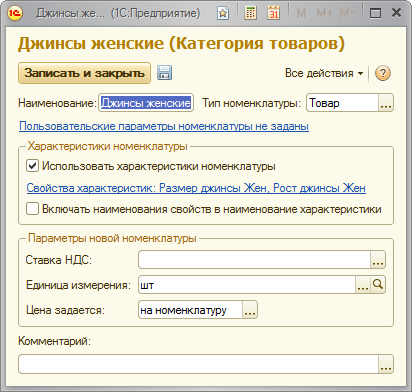Click the M+ memory add icon
The height and width of the screenshot is (392, 412).
pyautogui.click(x=324, y=13)
